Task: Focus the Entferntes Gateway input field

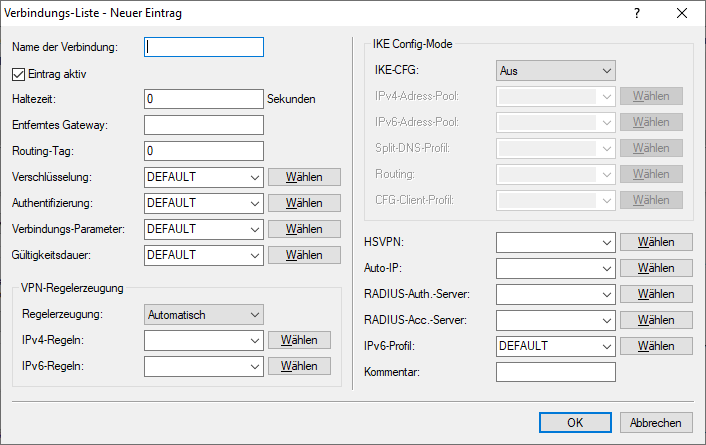Action: [x=204, y=125]
